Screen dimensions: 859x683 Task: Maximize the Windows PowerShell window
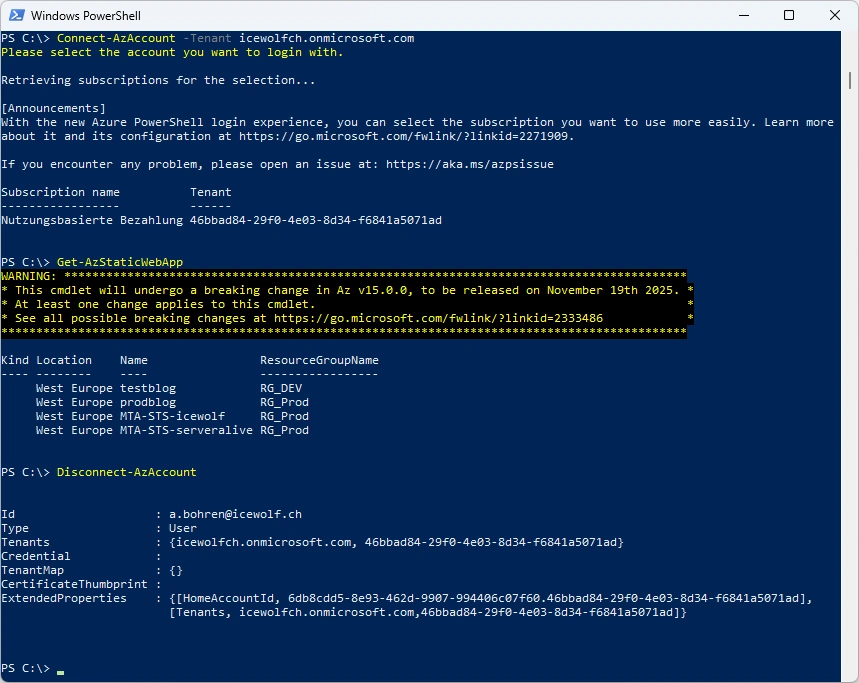pyautogui.click(x=789, y=16)
